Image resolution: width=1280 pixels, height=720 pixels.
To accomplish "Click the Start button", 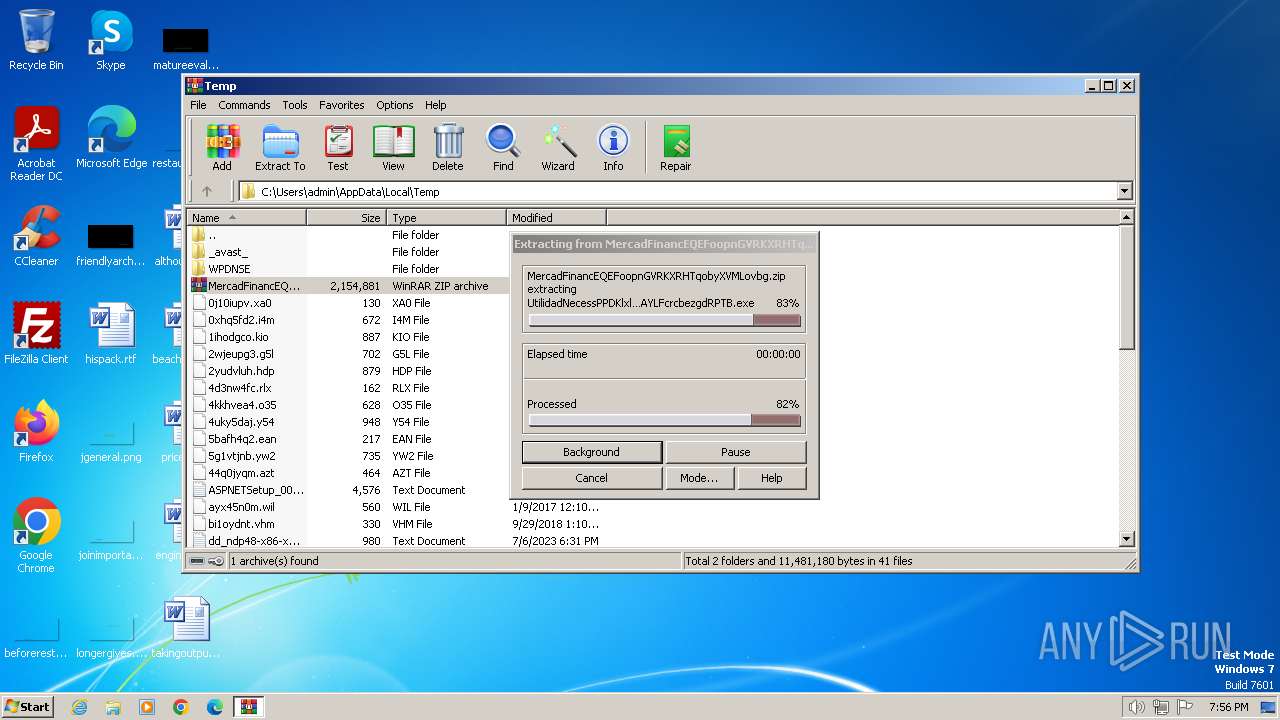I will pos(27,707).
